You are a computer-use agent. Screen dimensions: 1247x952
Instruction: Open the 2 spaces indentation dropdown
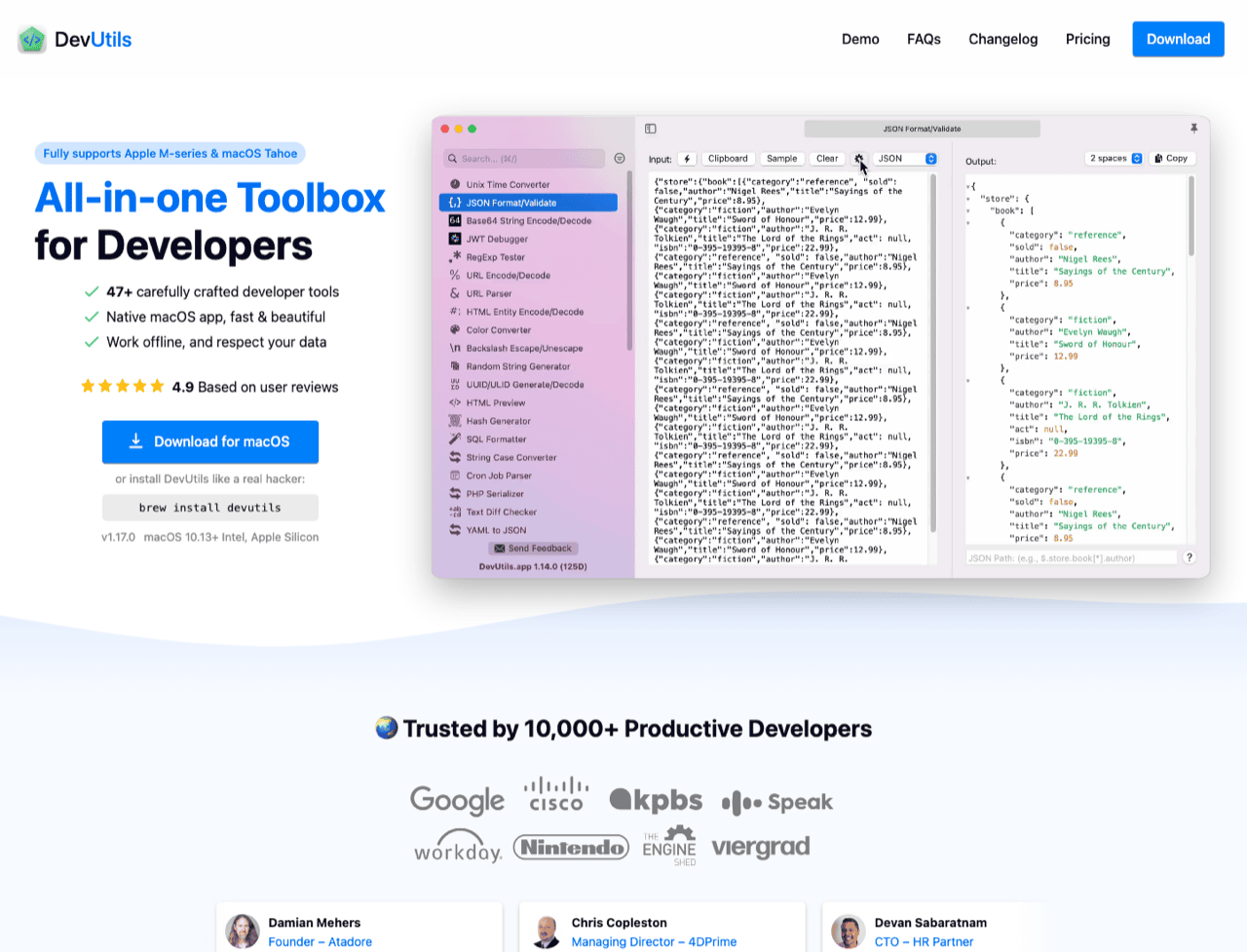(x=1115, y=158)
